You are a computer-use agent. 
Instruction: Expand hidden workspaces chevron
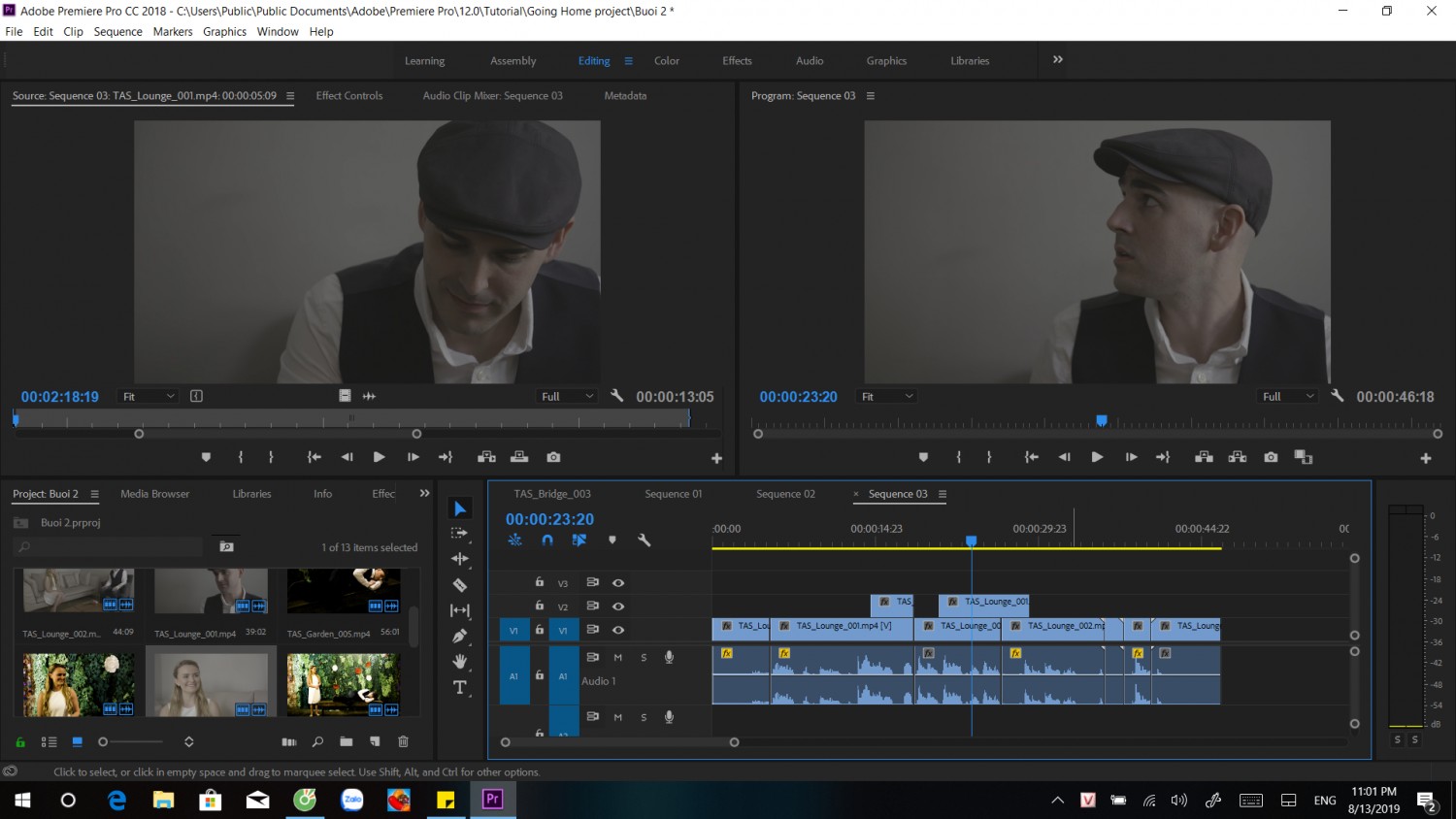[1058, 59]
